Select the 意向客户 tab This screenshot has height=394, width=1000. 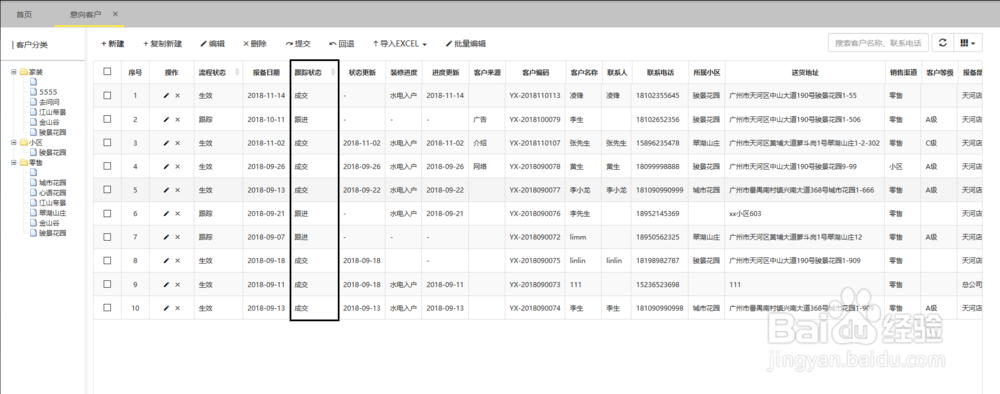click(85, 14)
